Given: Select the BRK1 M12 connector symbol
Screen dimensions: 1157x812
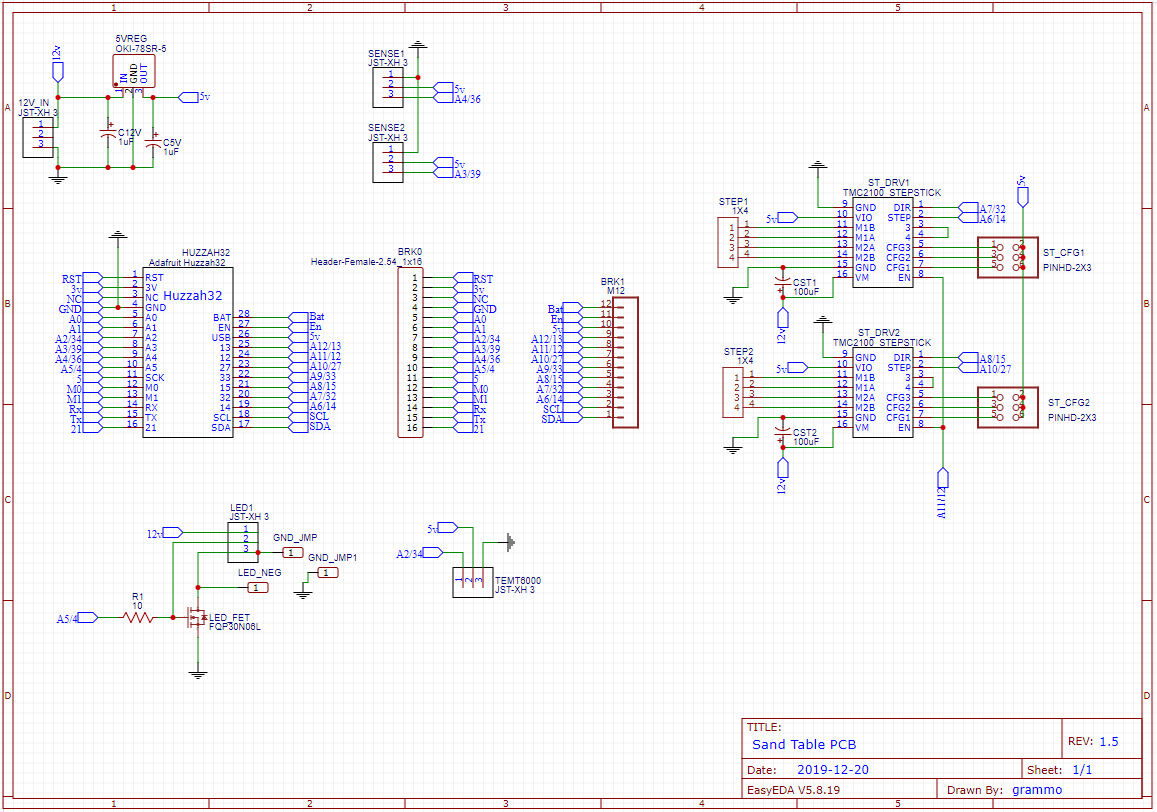Looking at the screenshot, I should 625,362.
